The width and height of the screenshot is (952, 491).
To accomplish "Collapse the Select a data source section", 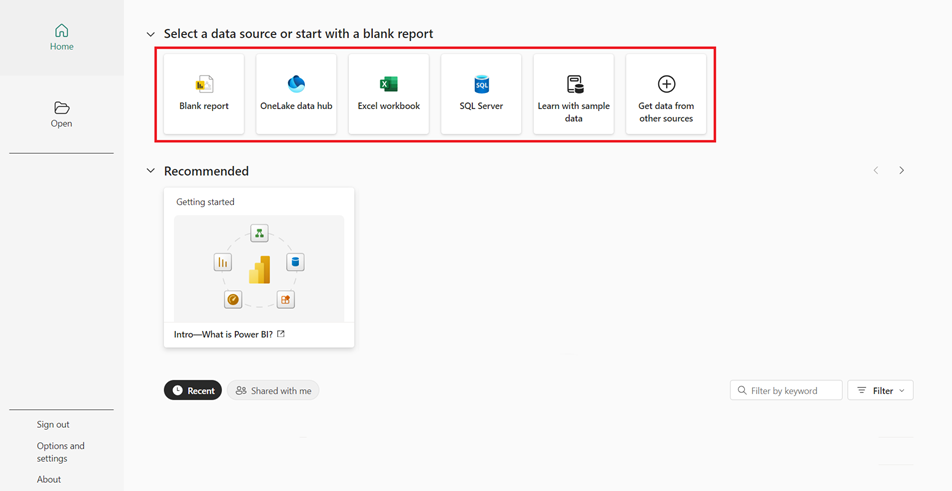I will tap(151, 34).
